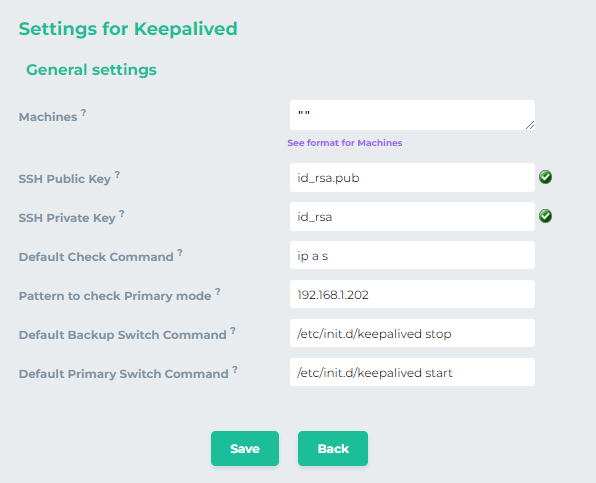Viewport: 596px width, 483px height.
Task: Click the help icon beside SSH Private Key
Action: click(x=122, y=214)
